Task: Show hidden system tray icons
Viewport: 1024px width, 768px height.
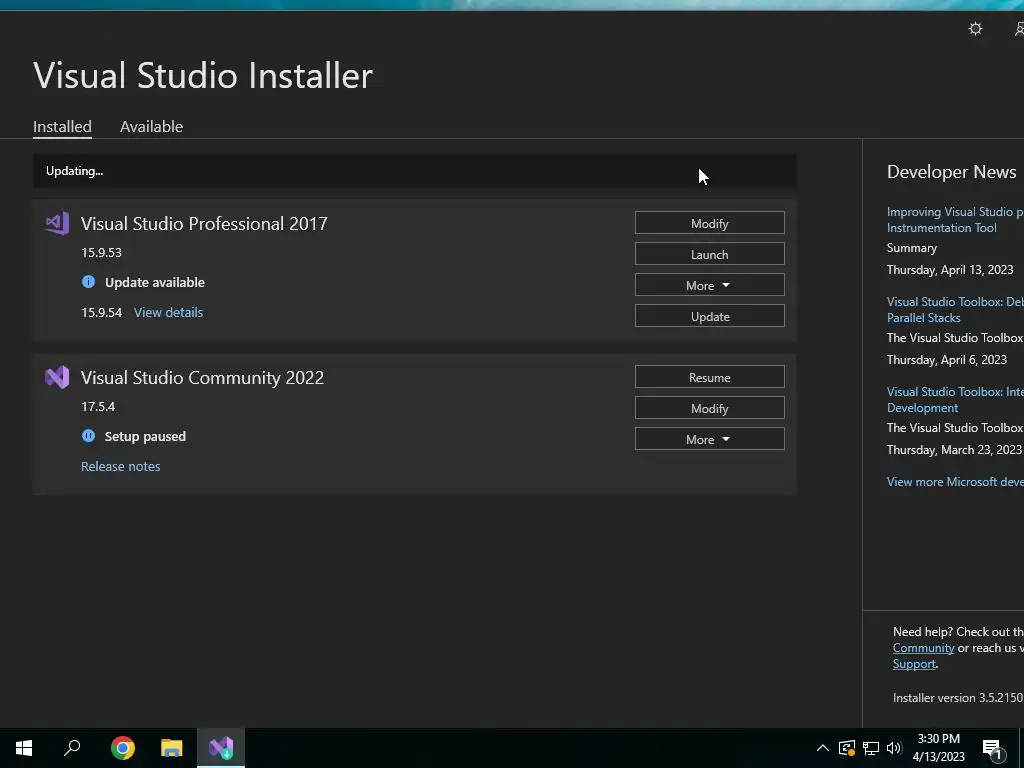Action: click(x=823, y=748)
